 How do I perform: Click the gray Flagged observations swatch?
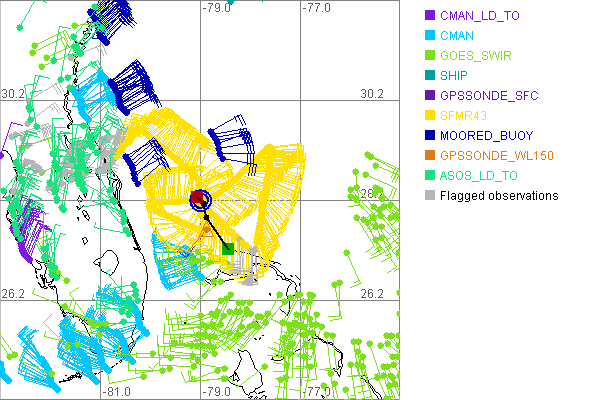coord(430,195)
